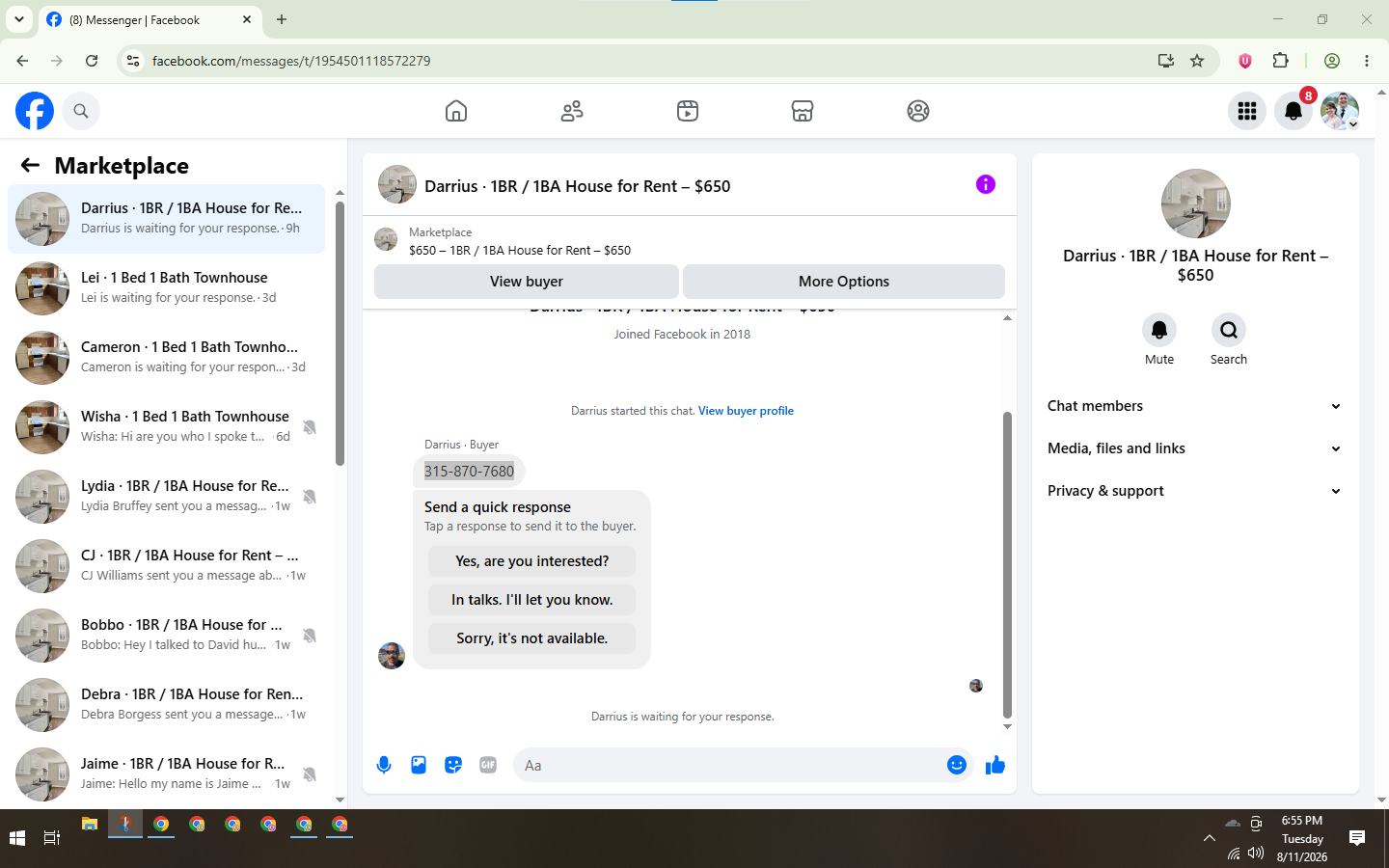This screenshot has width=1389, height=868.
Task: Open Task View on taskbar
Action: tap(52, 838)
